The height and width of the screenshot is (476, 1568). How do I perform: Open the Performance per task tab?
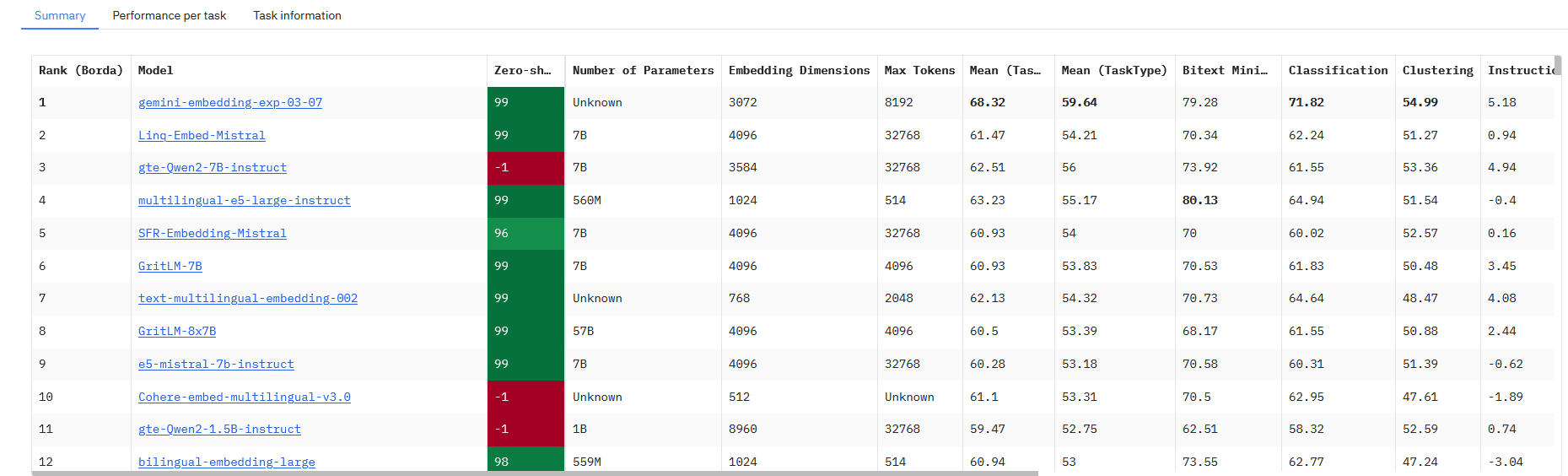[x=170, y=16]
